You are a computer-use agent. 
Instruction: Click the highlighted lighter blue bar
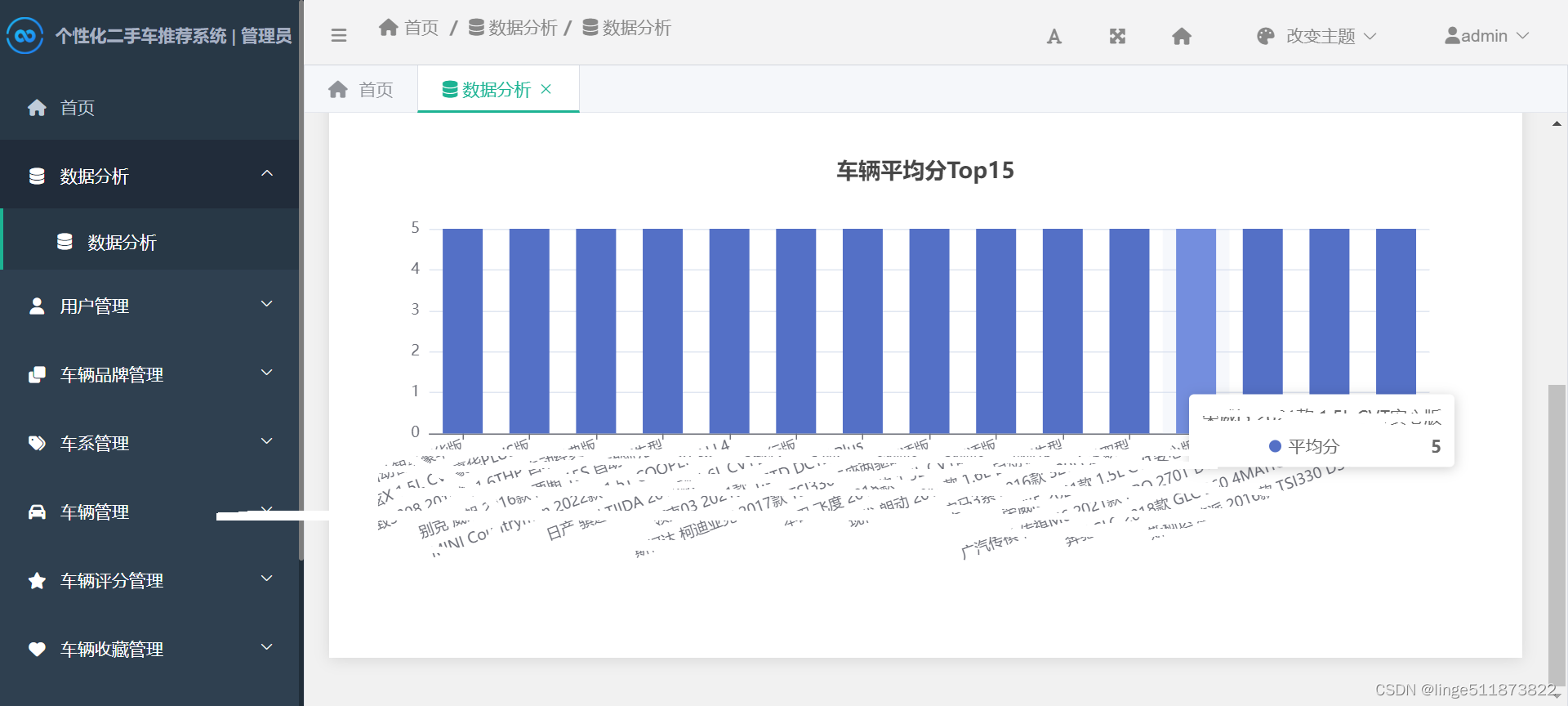pyautogui.click(x=1196, y=331)
